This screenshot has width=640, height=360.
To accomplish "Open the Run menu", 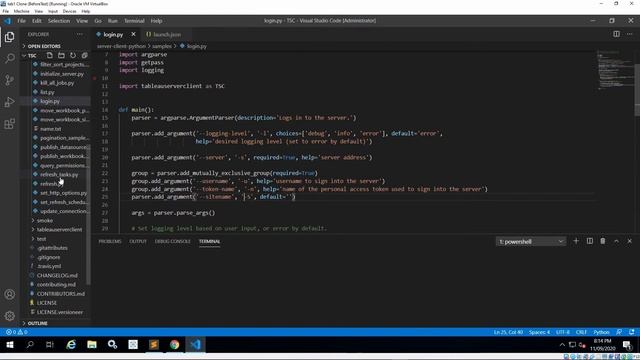I will (113, 21).
